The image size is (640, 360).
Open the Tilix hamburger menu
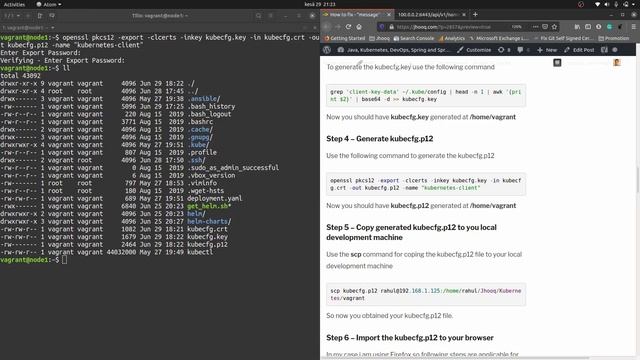(271, 16)
